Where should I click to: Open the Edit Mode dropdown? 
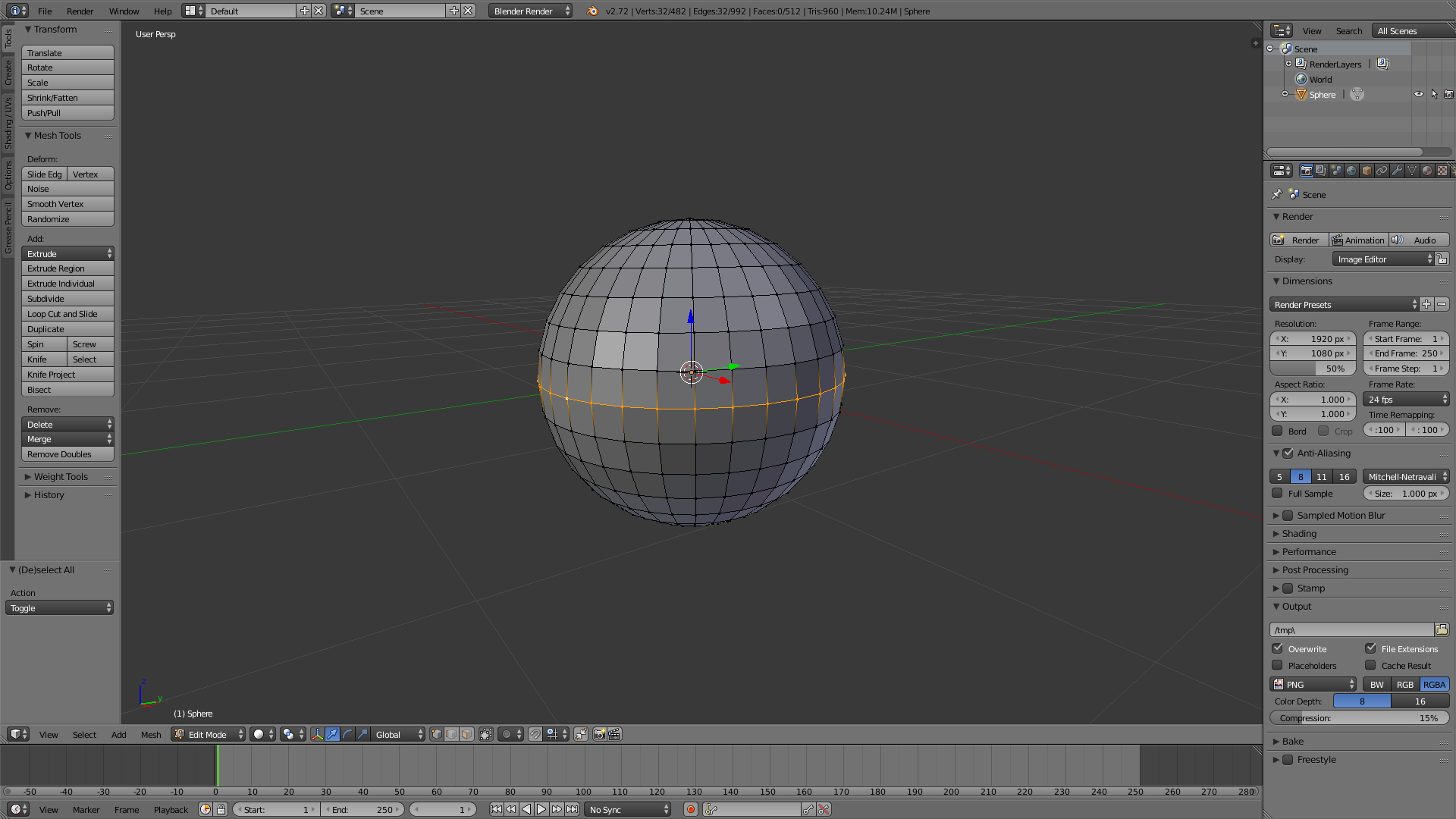point(208,734)
